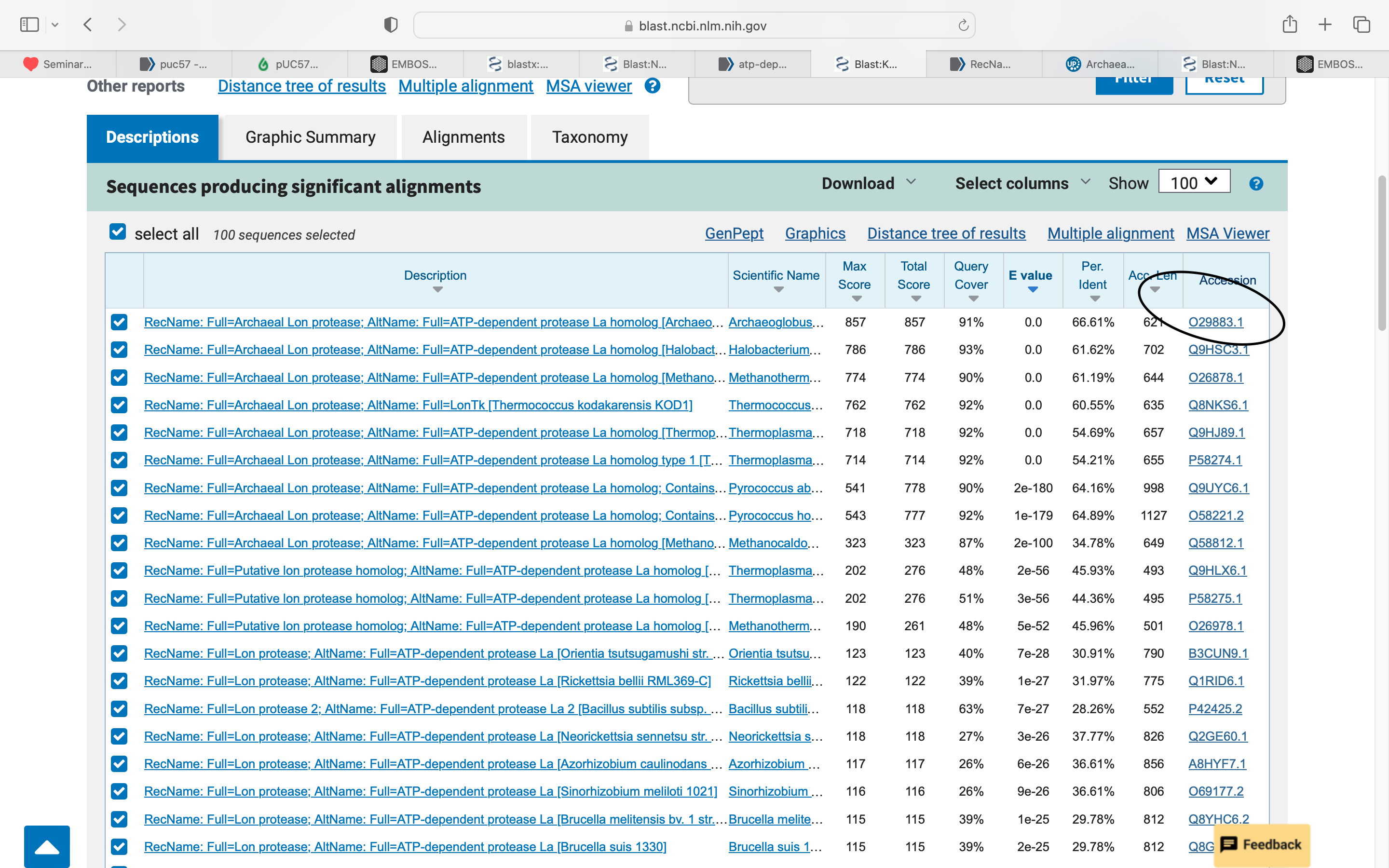Open the Select columns dropdown

(1022, 183)
